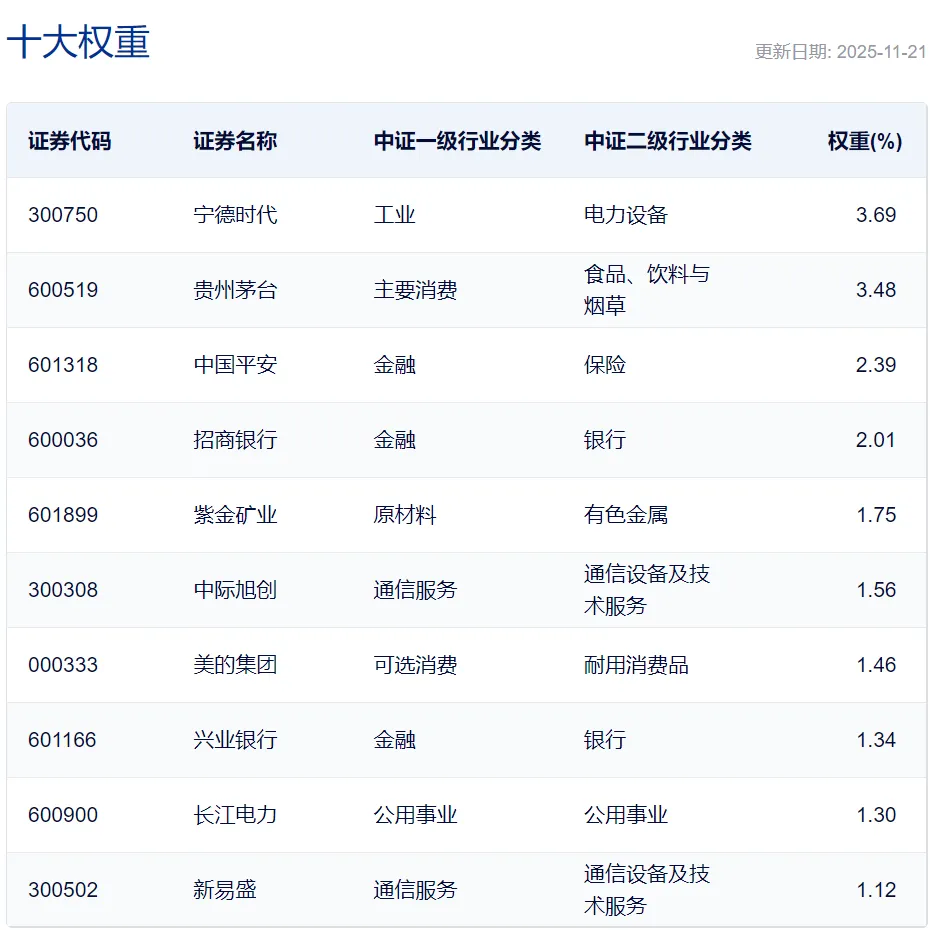
Task: Click weight value 2.01
Action: click(x=875, y=440)
